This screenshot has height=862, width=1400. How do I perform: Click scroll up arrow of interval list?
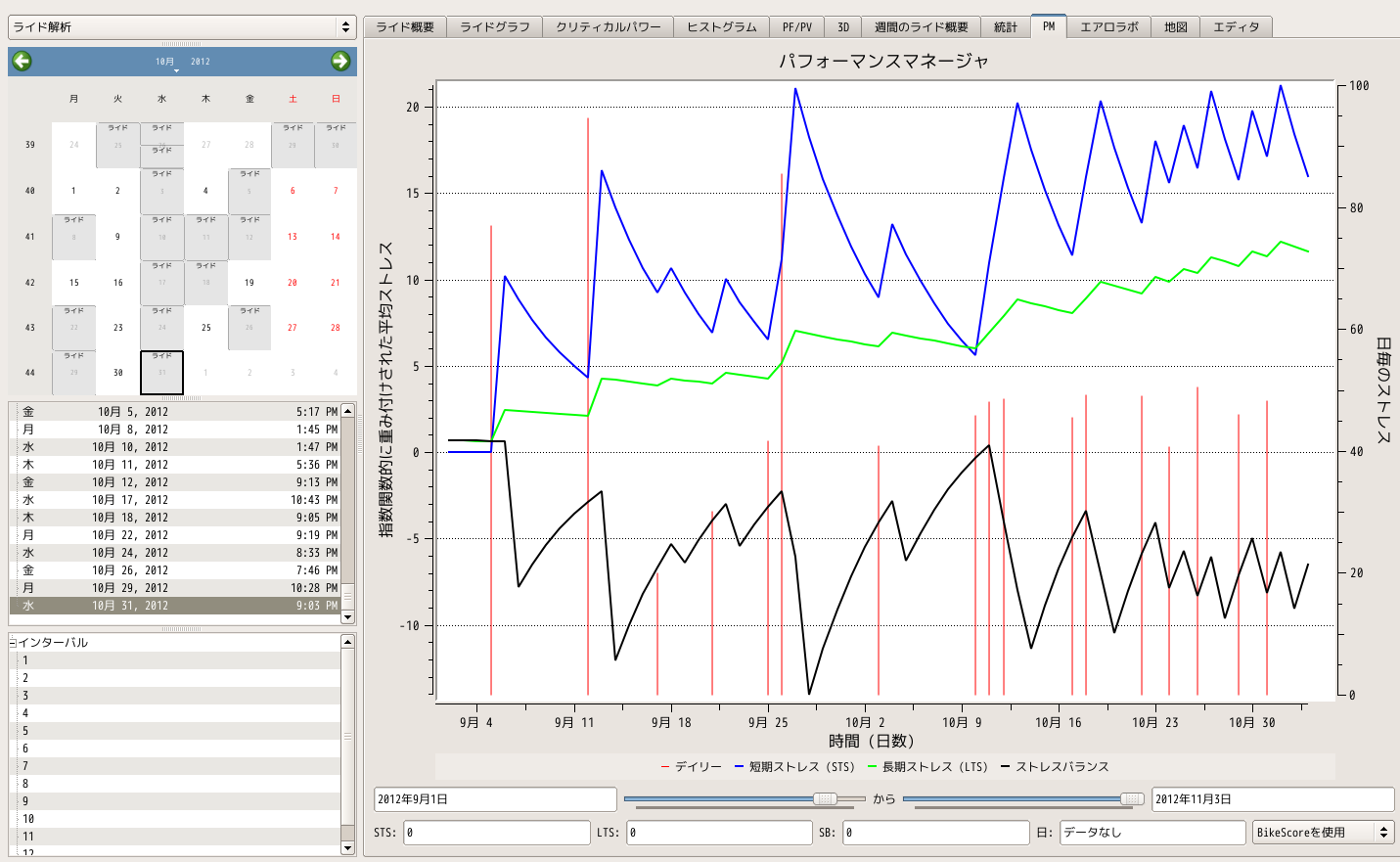point(347,642)
